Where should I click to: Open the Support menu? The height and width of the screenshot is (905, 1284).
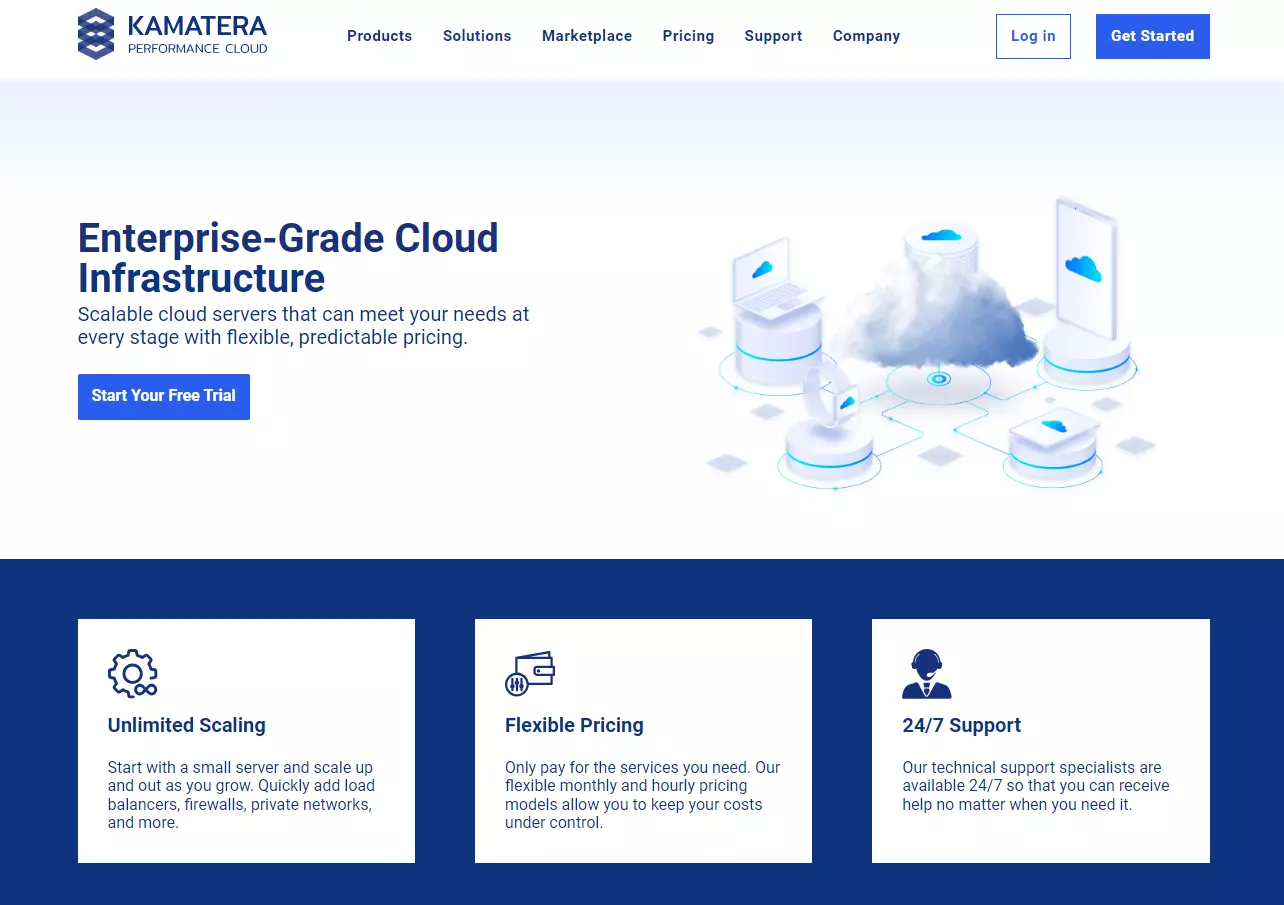pyautogui.click(x=773, y=36)
